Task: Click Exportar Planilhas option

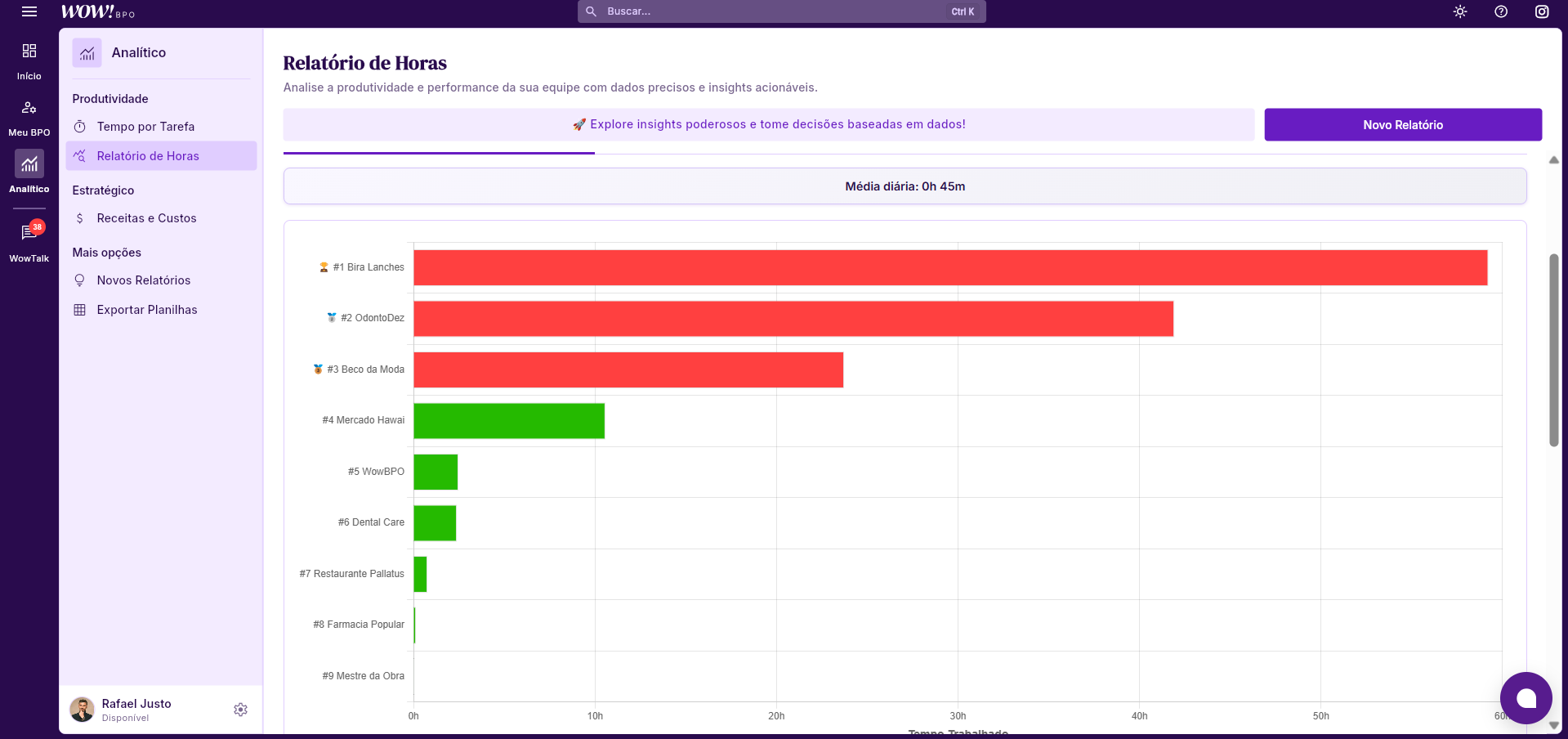Action: [147, 310]
